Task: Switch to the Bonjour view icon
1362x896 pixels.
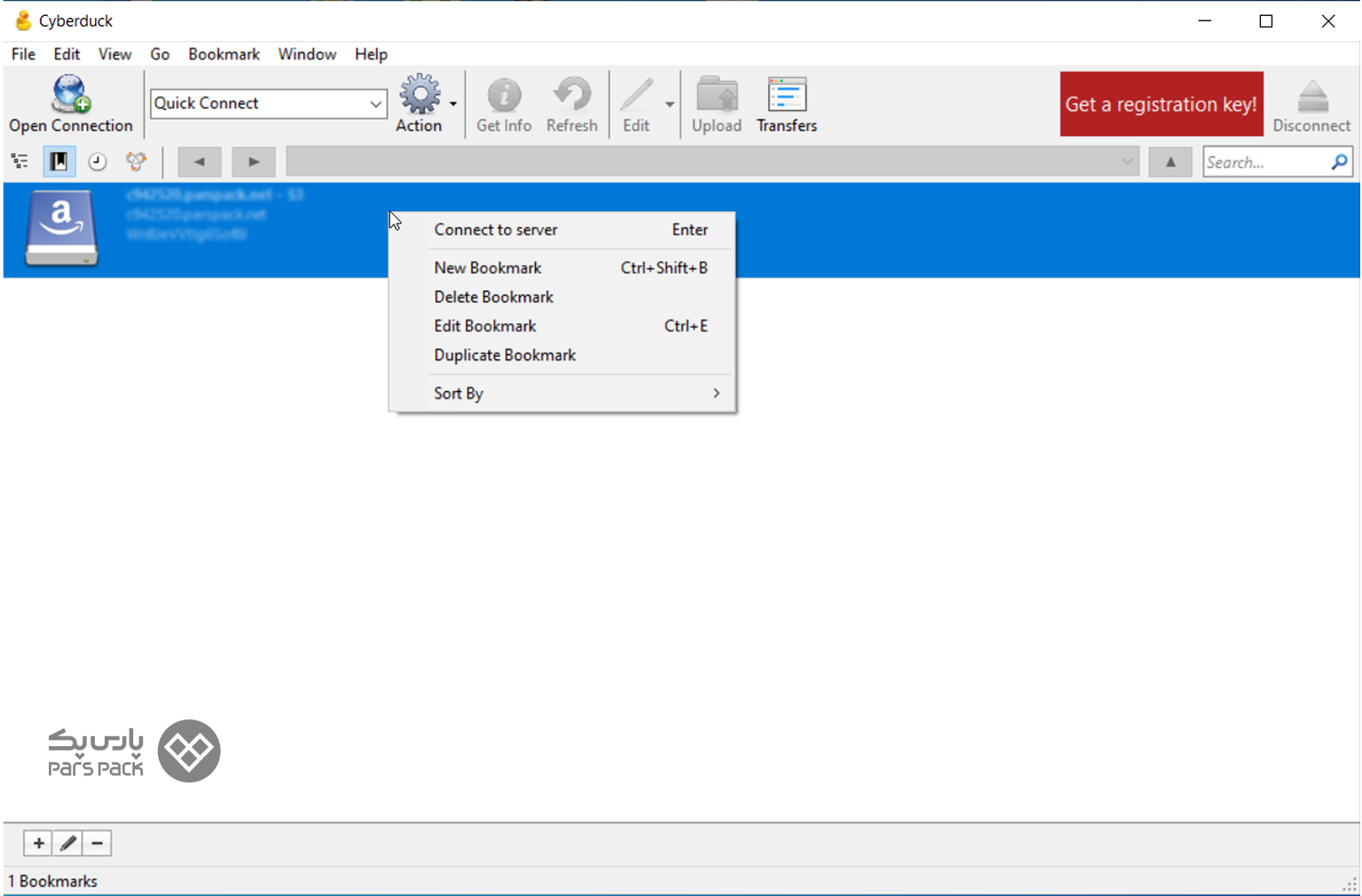Action: [x=136, y=161]
